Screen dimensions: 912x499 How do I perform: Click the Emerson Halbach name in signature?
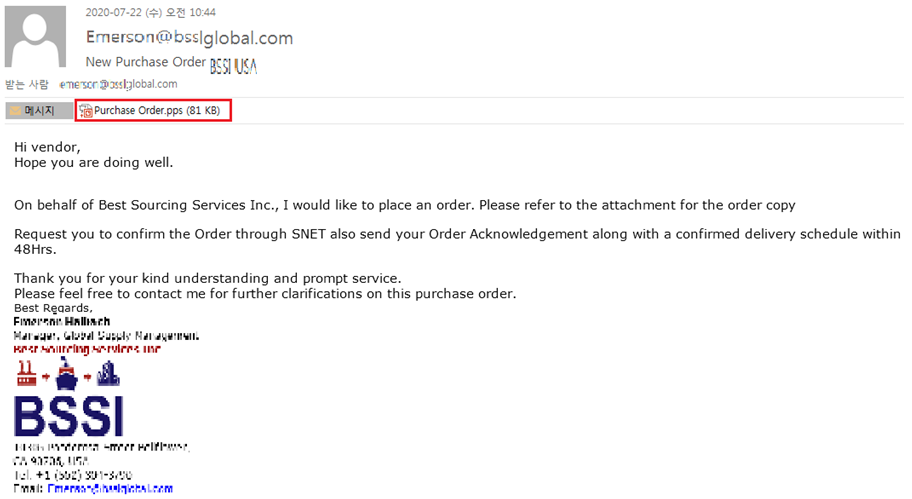pos(60,322)
